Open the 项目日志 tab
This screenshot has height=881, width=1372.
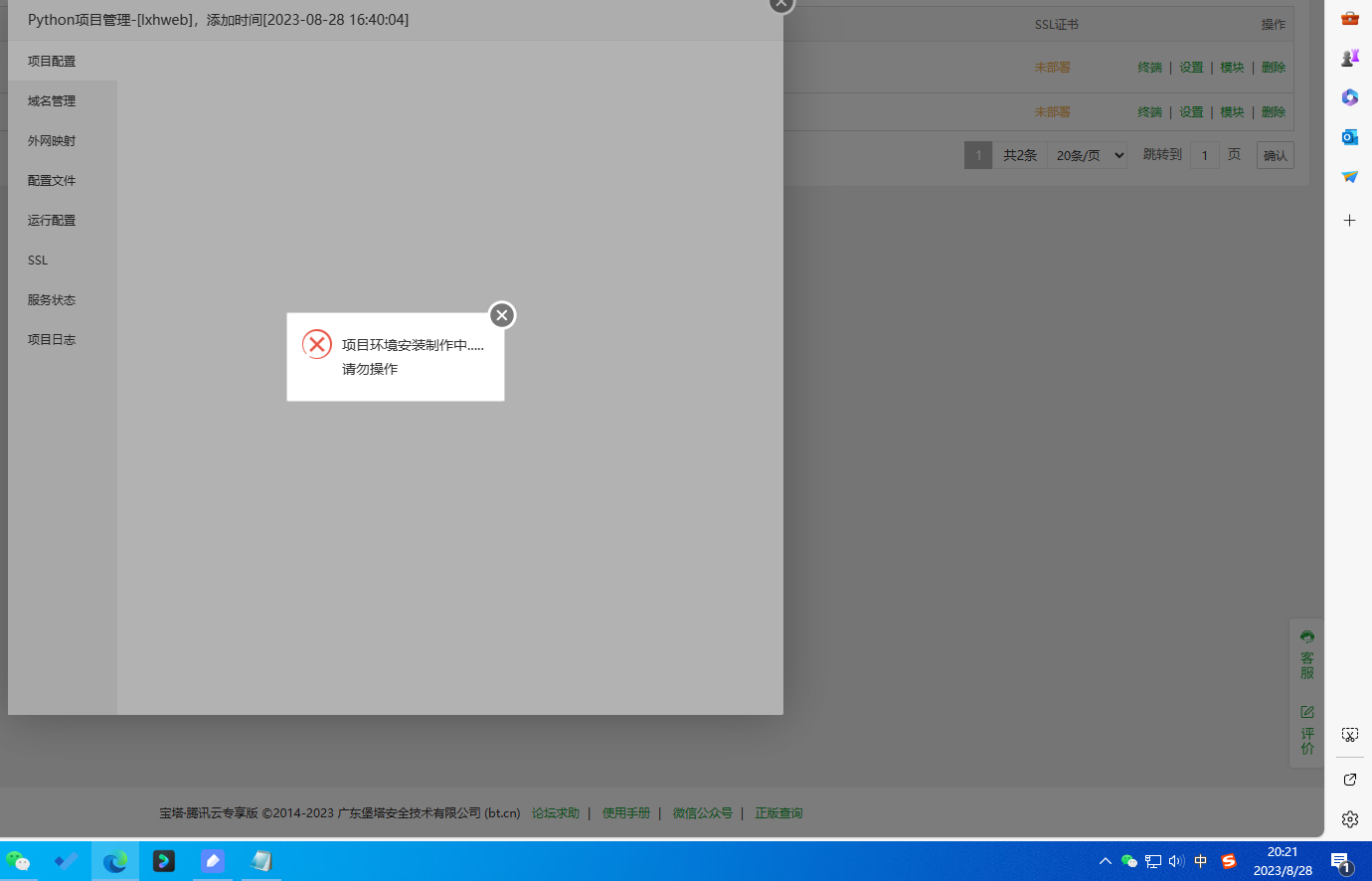pyautogui.click(x=63, y=339)
